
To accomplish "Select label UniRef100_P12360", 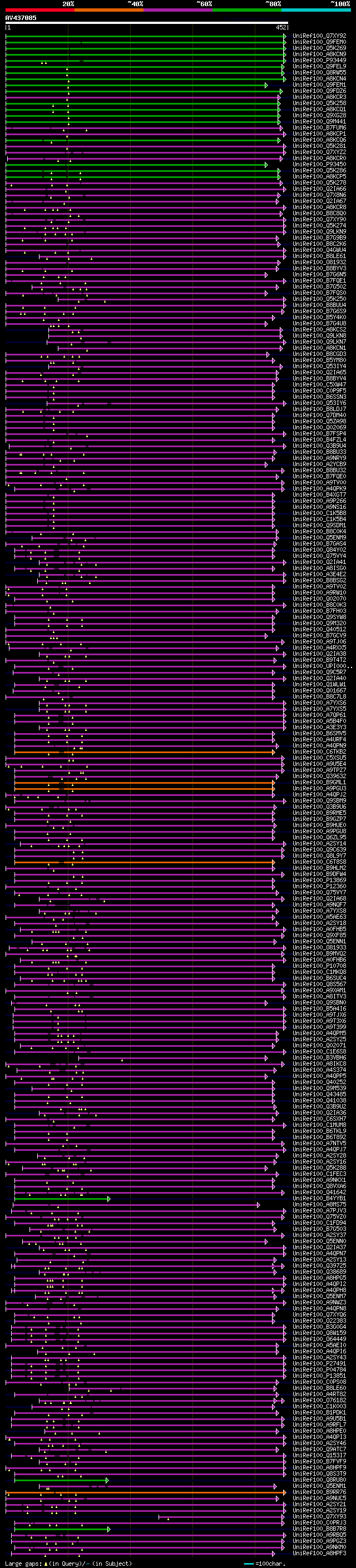I will [319, 886].
